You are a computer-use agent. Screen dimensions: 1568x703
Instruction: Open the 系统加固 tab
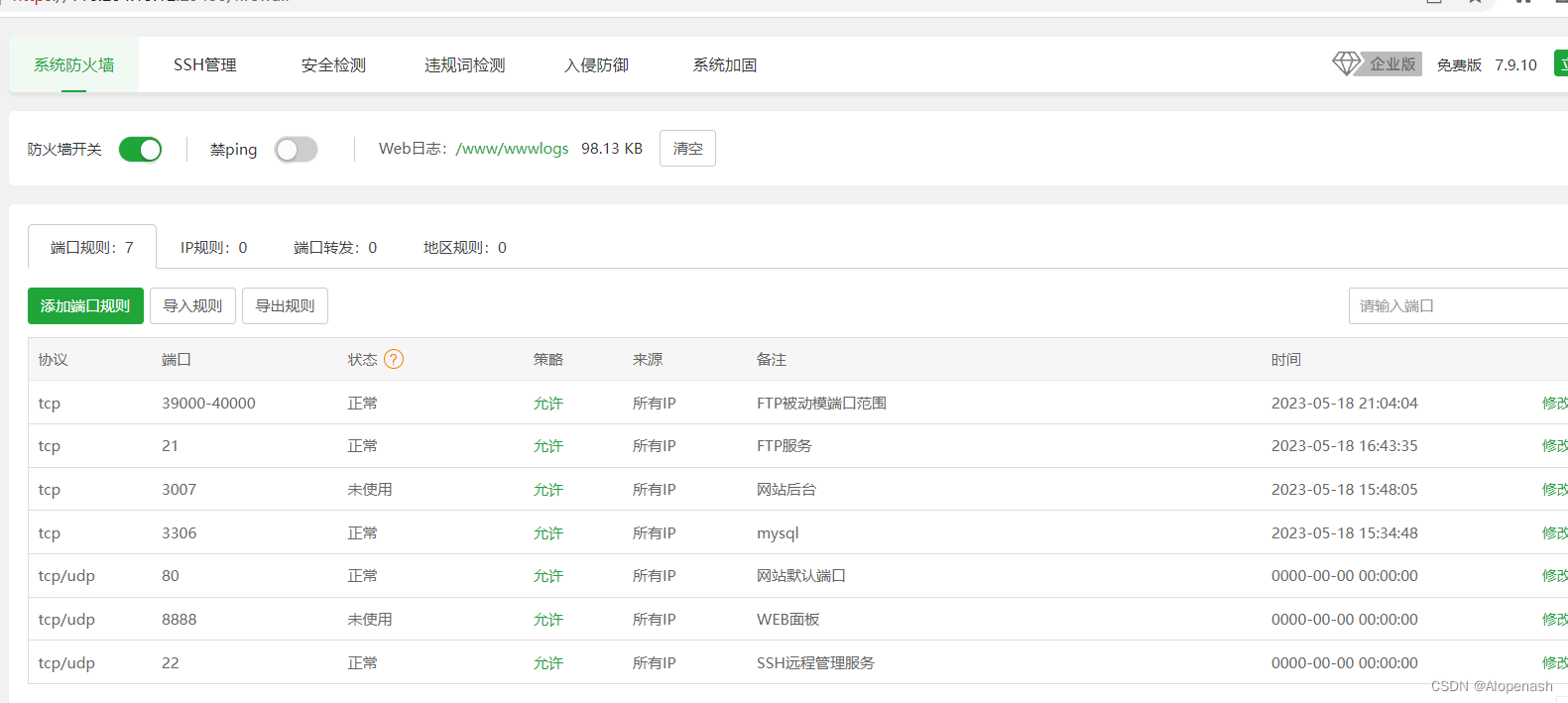tap(725, 64)
